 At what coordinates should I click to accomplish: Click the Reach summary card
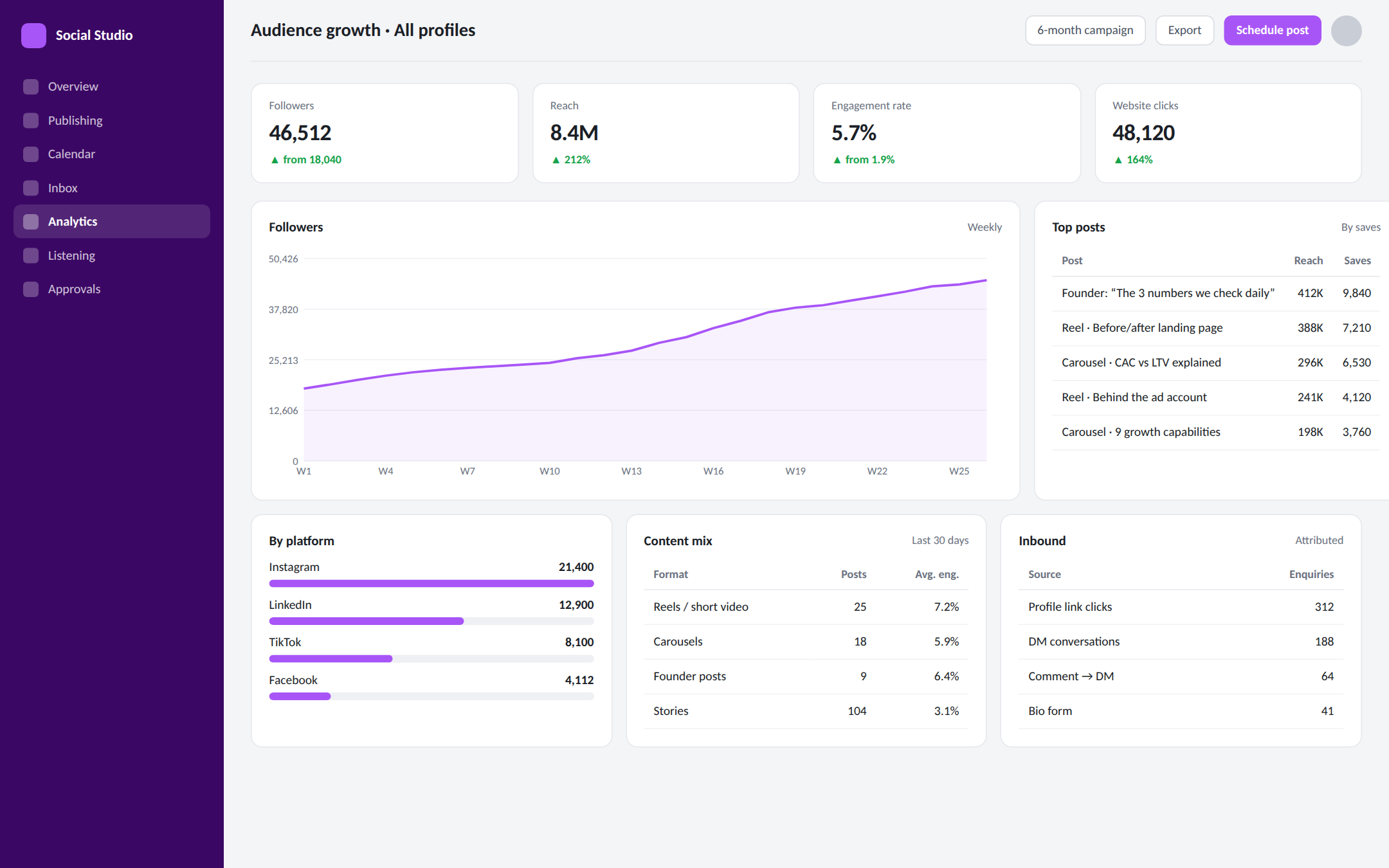click(x=666, y=133)
